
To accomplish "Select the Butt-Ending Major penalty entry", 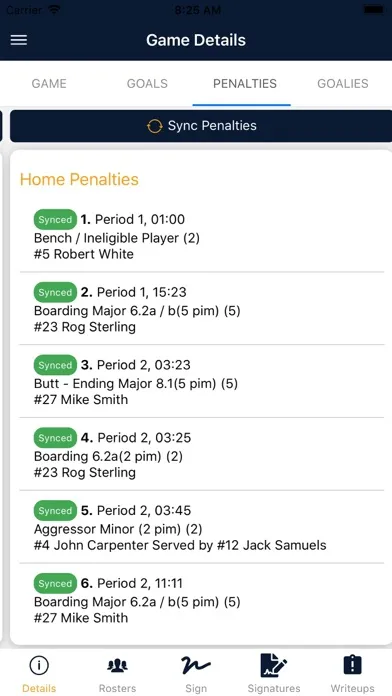I will coord(202,381).
